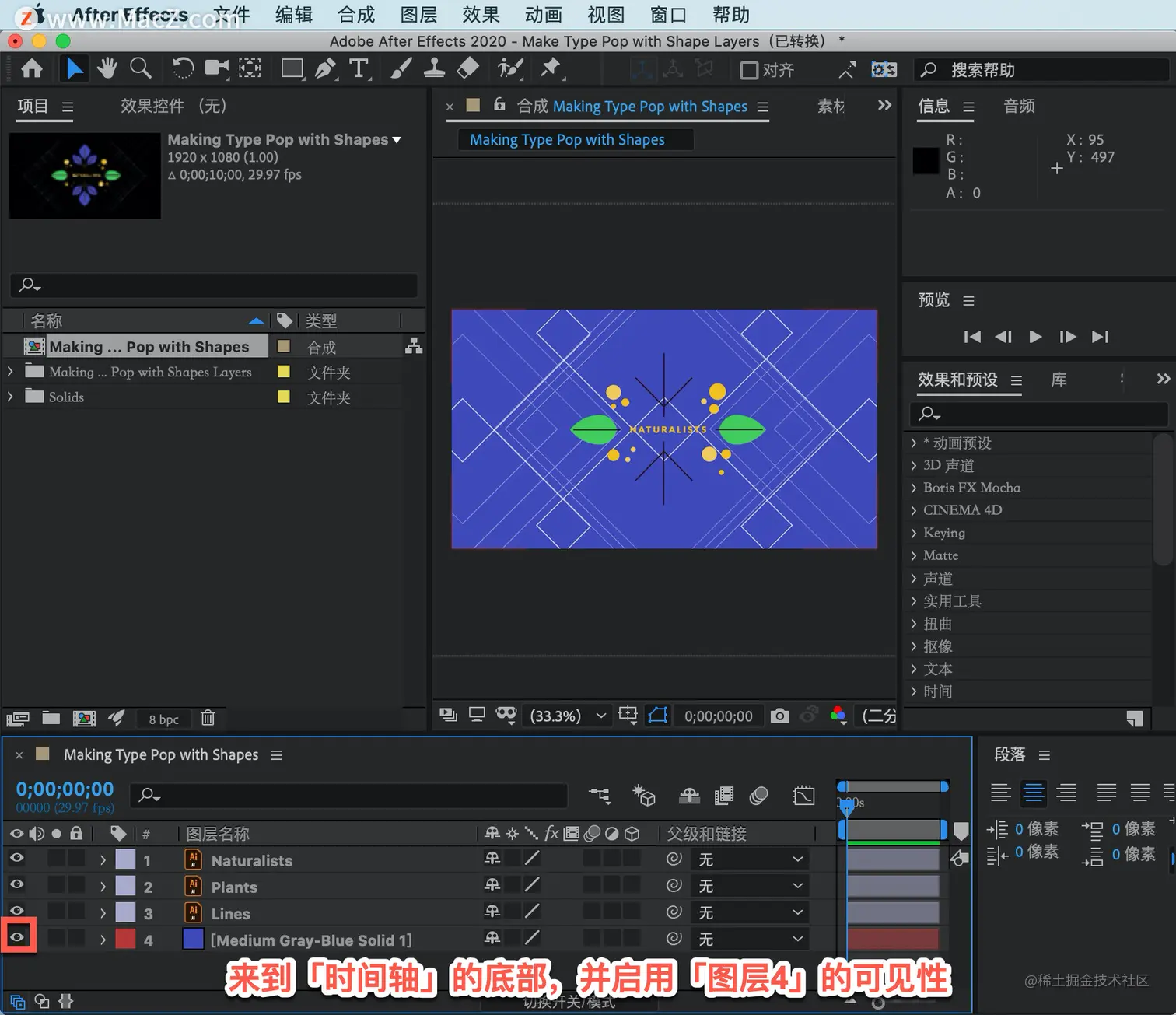Open the 合成 menu
This screenshot has width=1176, height=1015.
[356, 15]
